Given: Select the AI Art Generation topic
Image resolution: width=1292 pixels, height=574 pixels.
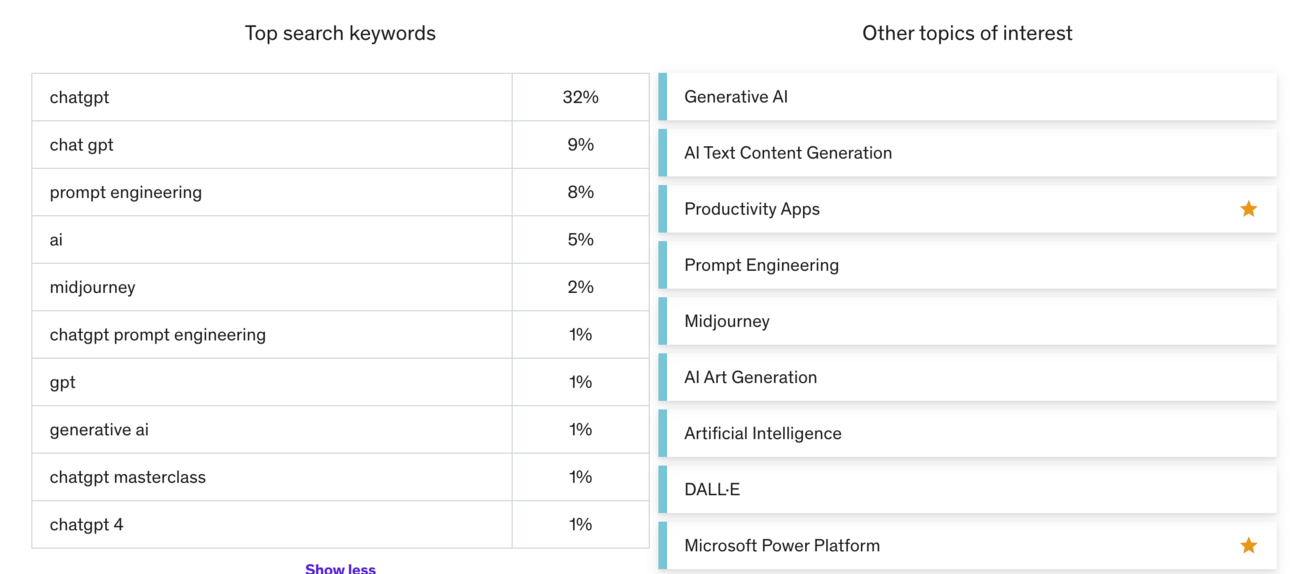Looking at the screenshot, I should point(750,377).
